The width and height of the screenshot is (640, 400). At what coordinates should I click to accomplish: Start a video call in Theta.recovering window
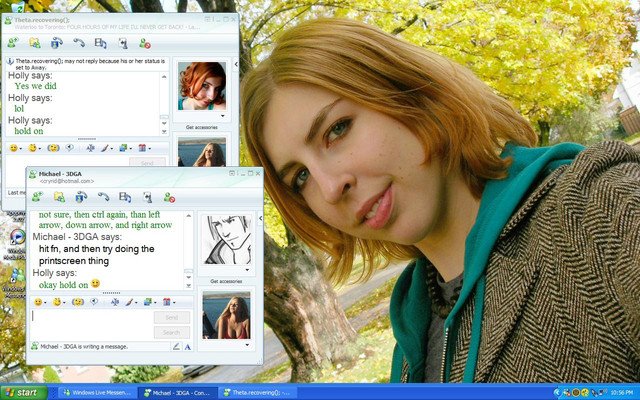(57, 43)
